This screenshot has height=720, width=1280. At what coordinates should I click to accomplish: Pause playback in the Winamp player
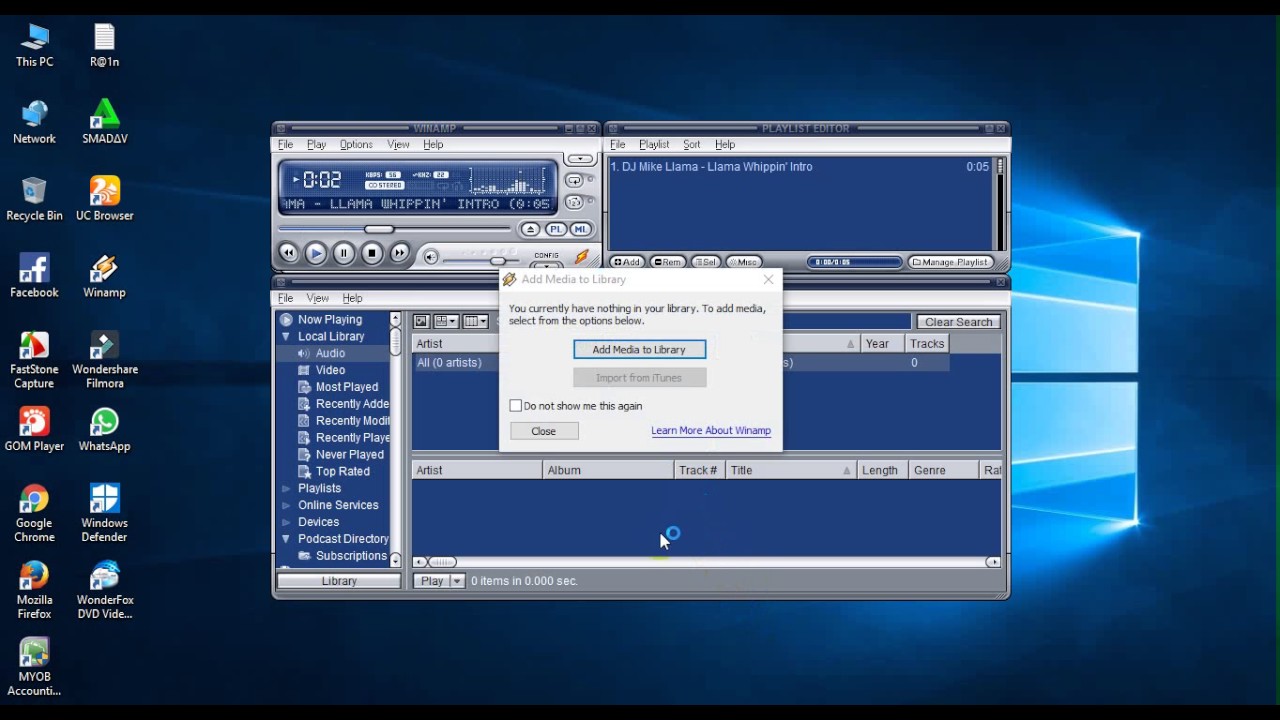pos(343,254)
